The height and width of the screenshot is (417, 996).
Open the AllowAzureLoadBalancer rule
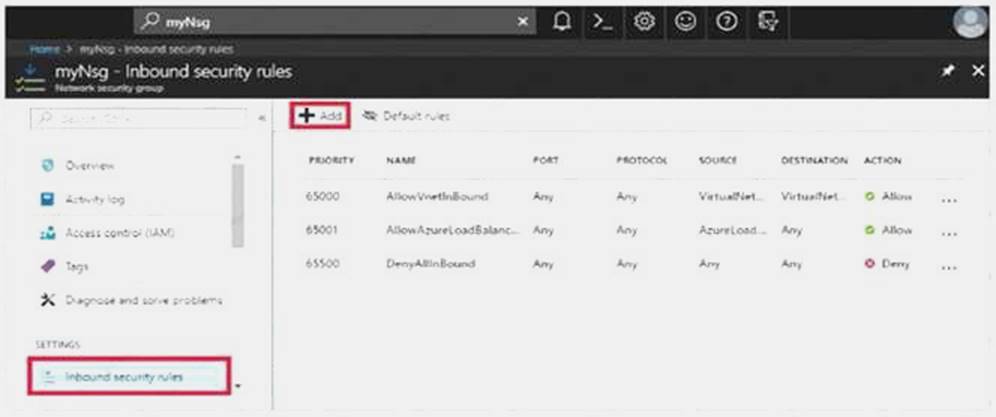coord(453,230)
